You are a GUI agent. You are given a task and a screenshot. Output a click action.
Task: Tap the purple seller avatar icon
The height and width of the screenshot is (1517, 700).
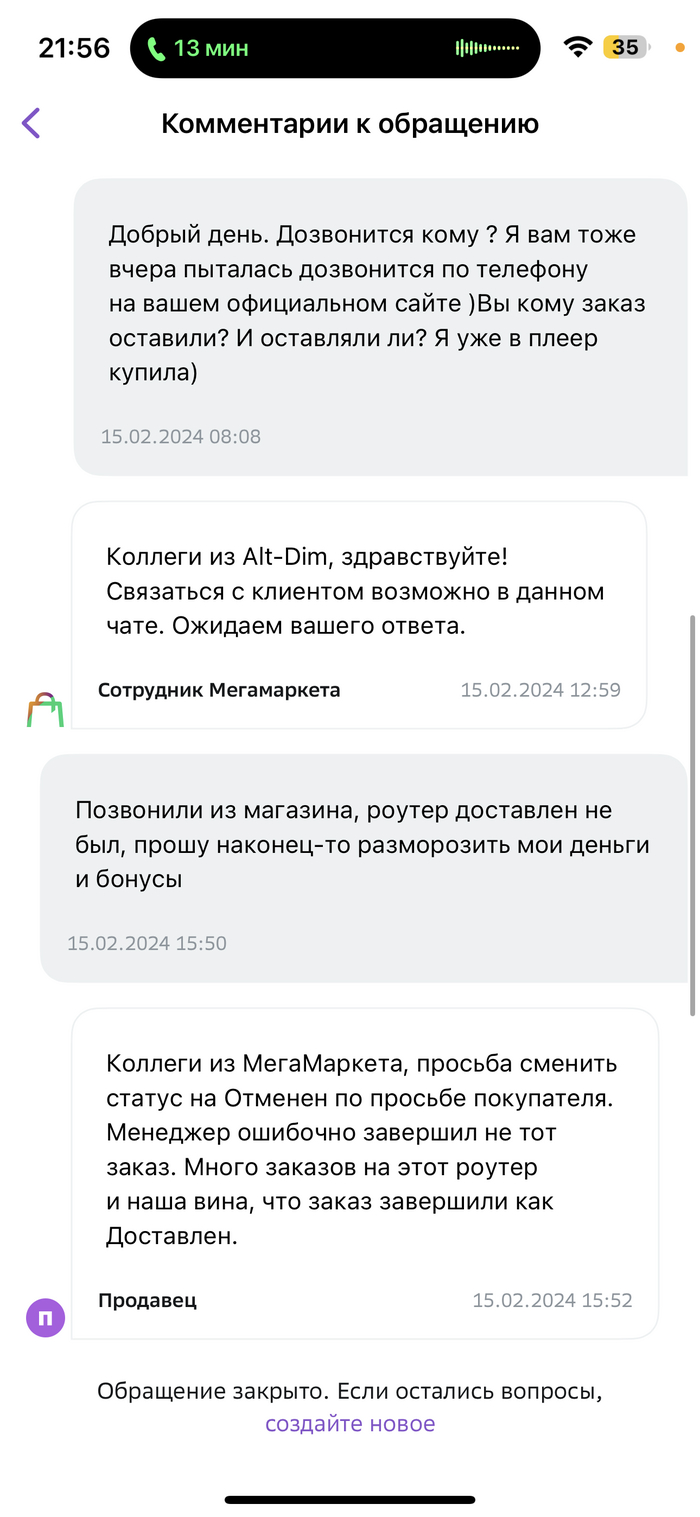pyautogui.click(x=45, y=1316)
